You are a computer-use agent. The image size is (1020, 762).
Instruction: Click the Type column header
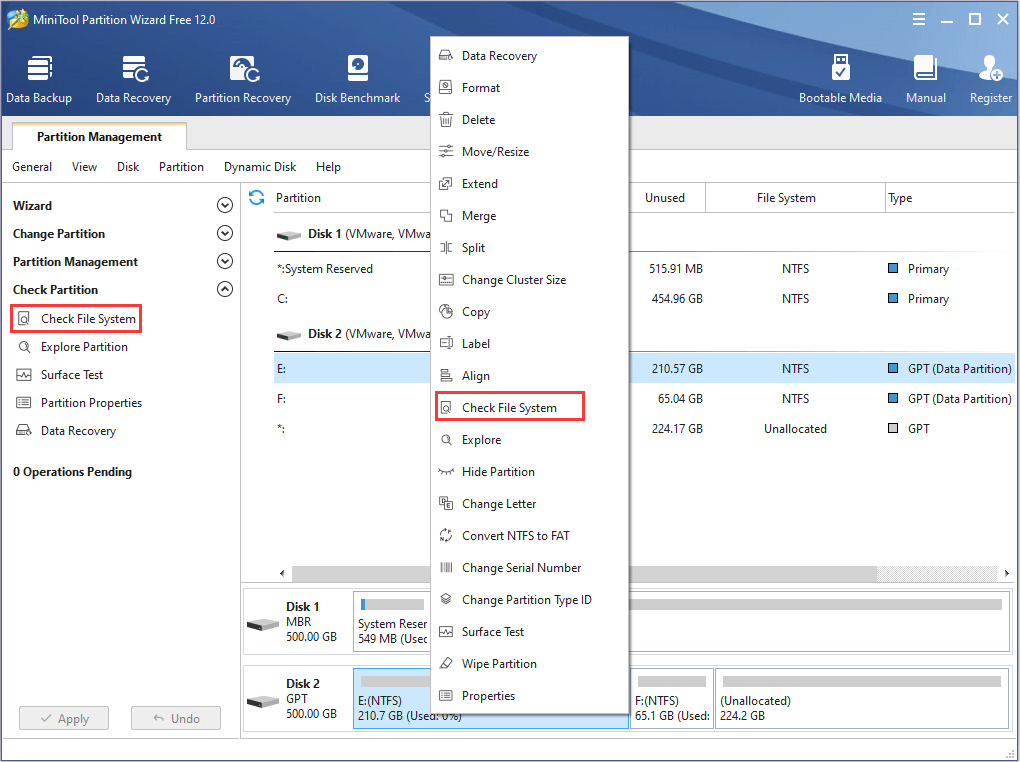[x=950, y=198]
